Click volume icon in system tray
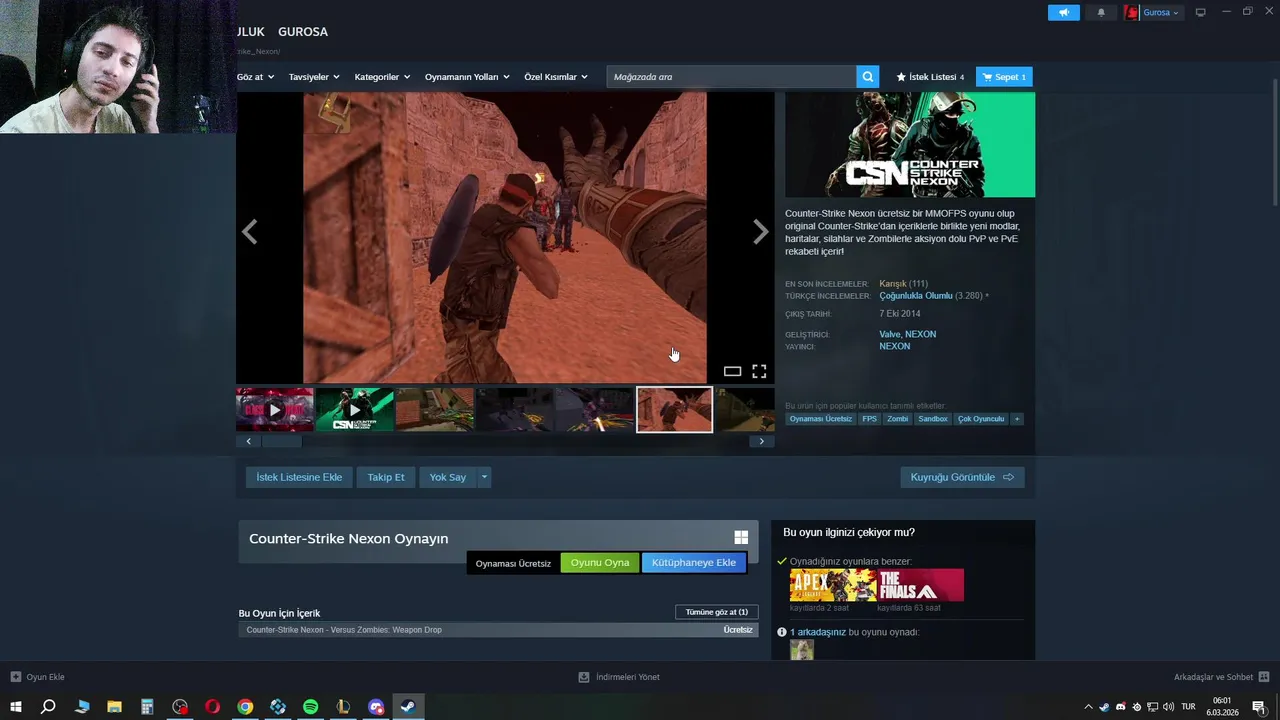1280x720 pixels. pos(1168,707)
